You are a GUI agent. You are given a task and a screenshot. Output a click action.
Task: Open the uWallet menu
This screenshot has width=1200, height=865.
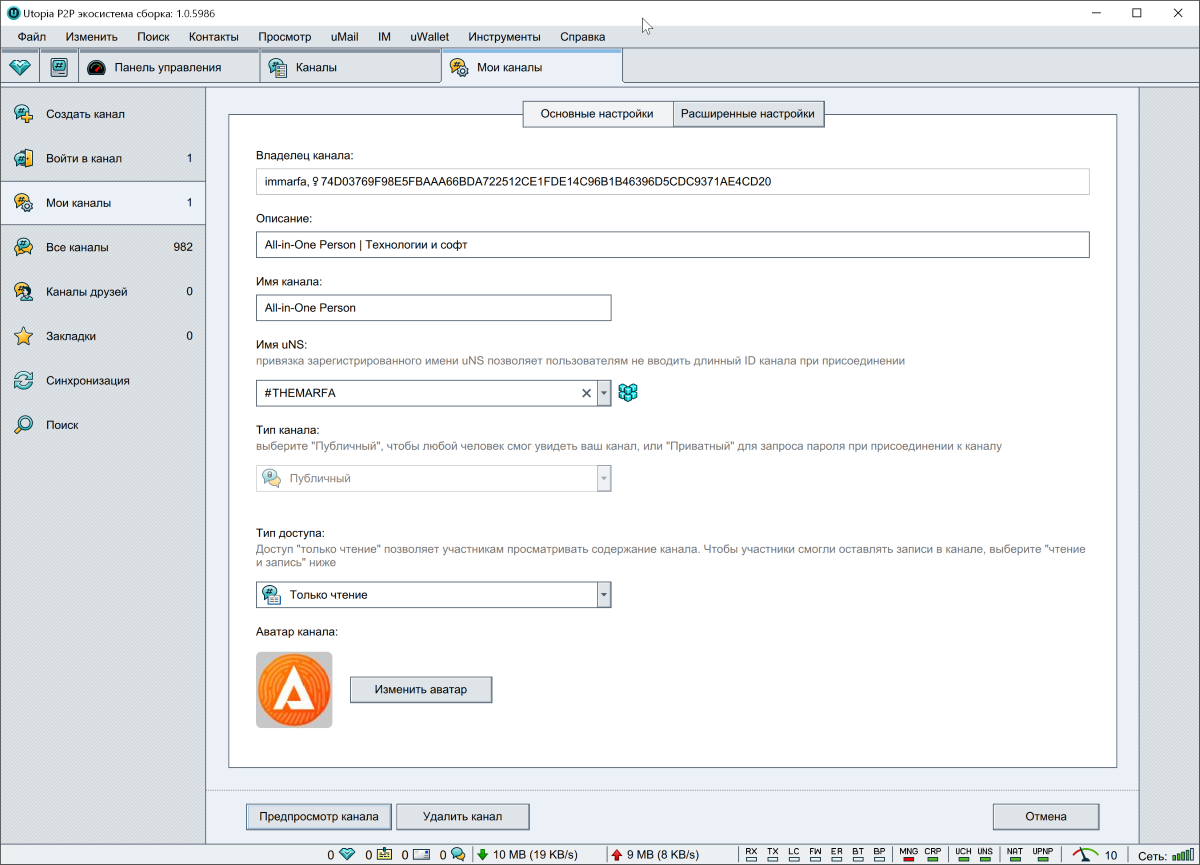[x=430, y=37]
